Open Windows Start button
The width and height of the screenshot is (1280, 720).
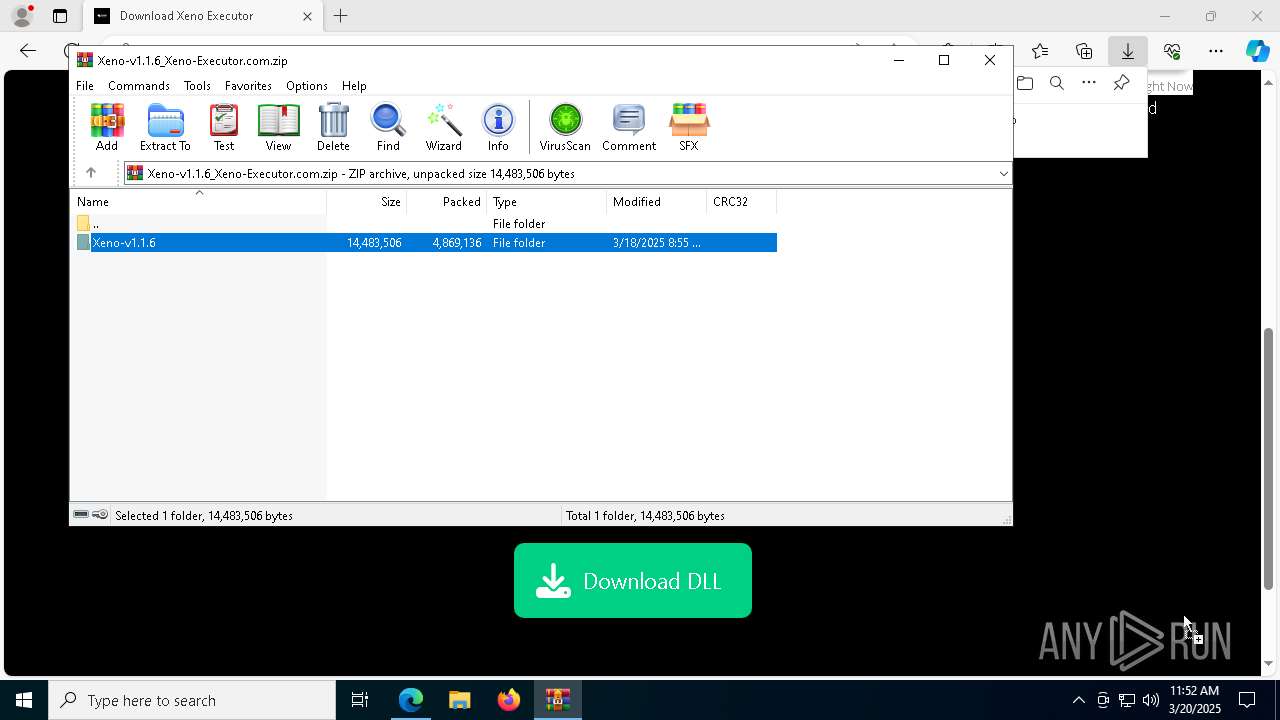24,700
